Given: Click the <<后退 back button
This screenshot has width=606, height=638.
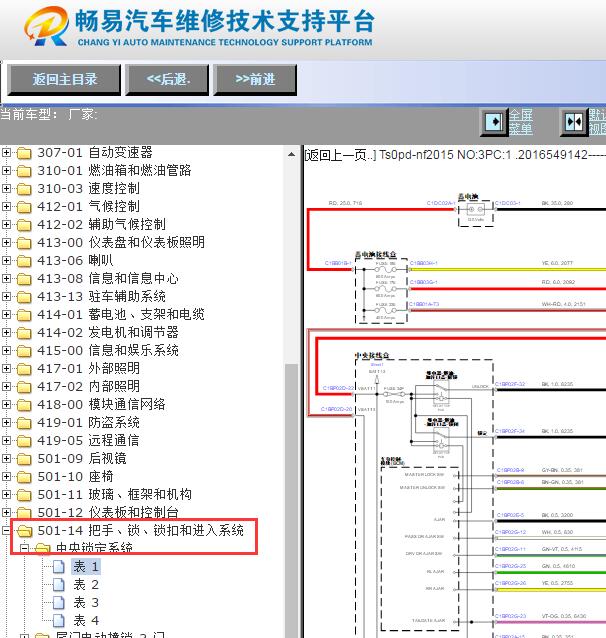Looking at the screenshot, I should click(x=168, y=80).
